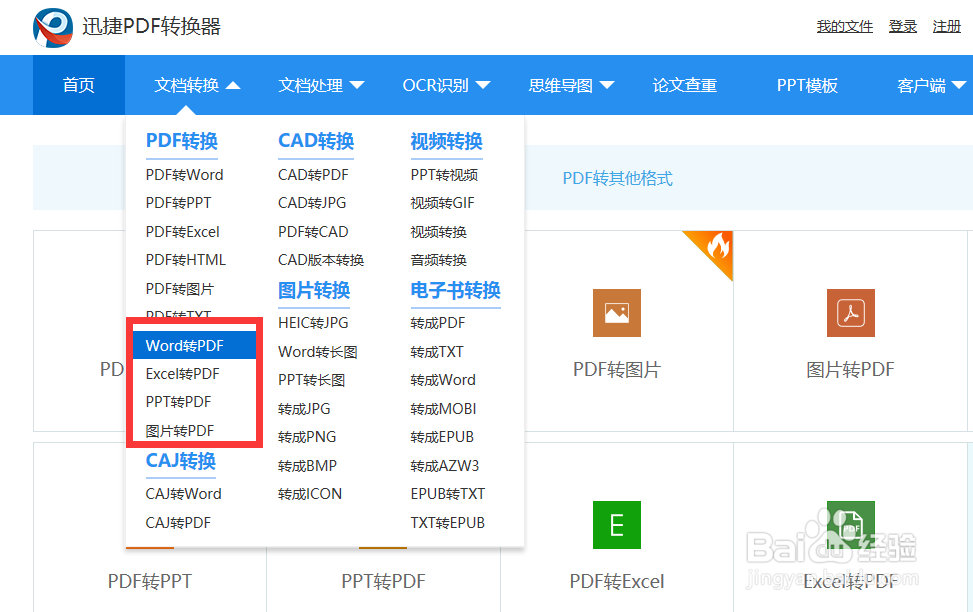Select PDF转PPT in the dropdown menu

pyautogui.click(x=178, y=203)
